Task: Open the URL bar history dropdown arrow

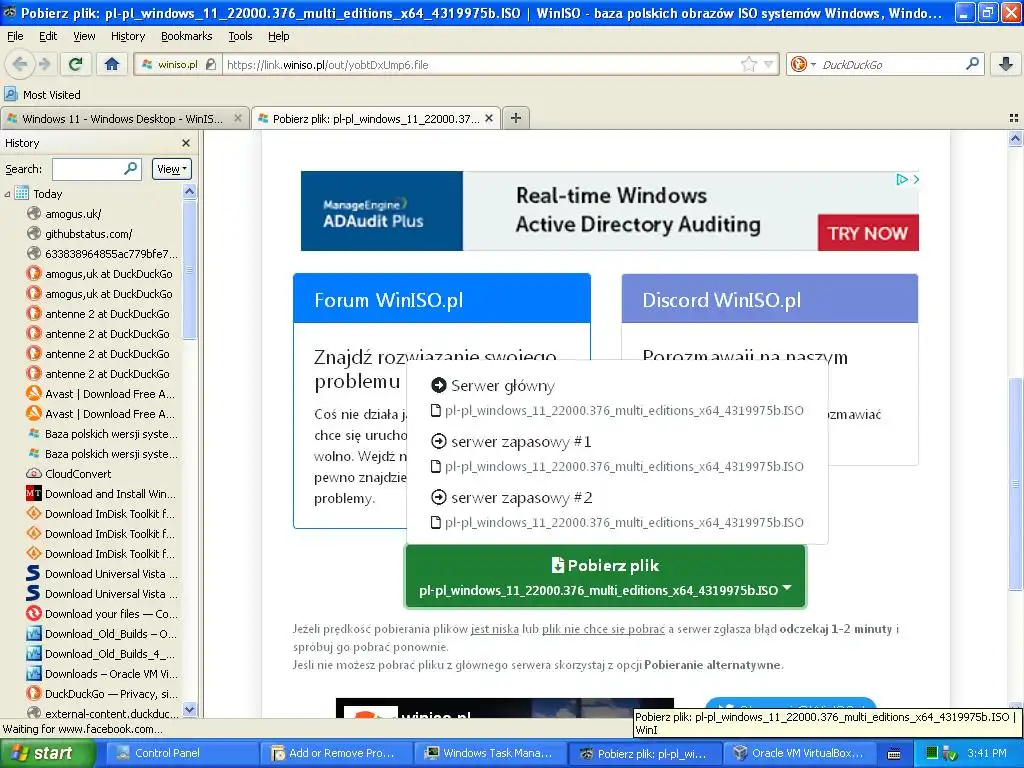Action: [x=768, y=64]
